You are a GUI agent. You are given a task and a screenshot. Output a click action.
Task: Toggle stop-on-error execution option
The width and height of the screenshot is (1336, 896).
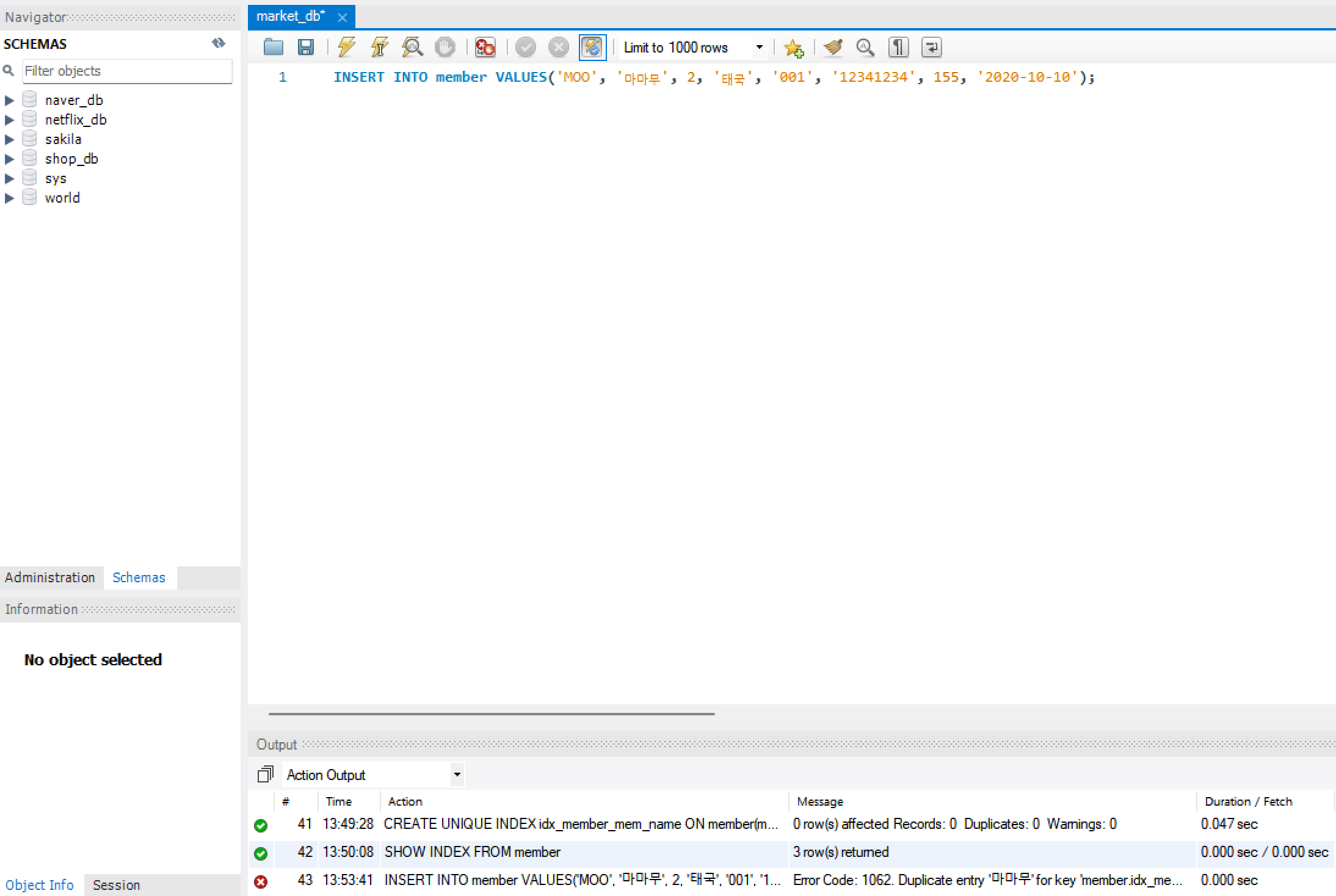pyautogui.click(x=485, y=47)
